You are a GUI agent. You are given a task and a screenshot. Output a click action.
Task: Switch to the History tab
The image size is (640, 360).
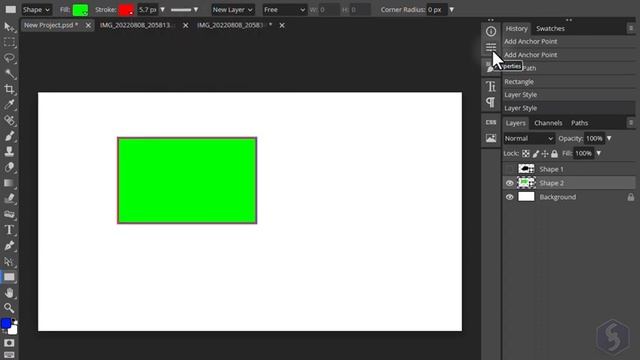coord(516,29)
